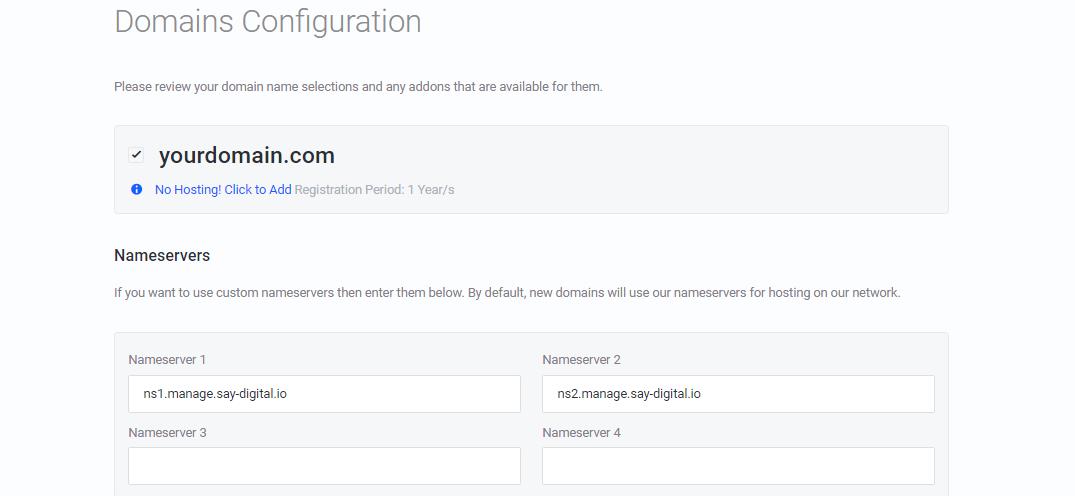1075x496 pixels.
Task: Untick the yourdomain.com checkbox
Action: [136, 155]
